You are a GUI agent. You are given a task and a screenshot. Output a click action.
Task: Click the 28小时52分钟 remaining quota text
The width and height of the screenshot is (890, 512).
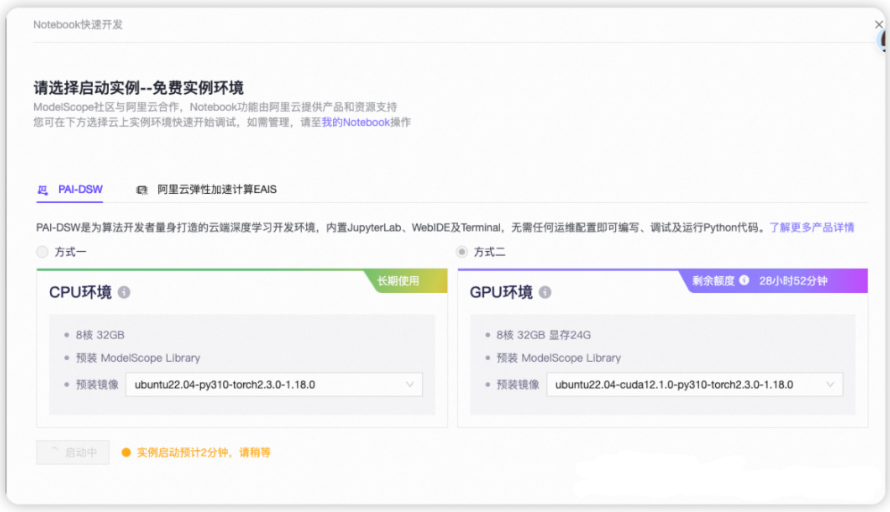point(793,281)
